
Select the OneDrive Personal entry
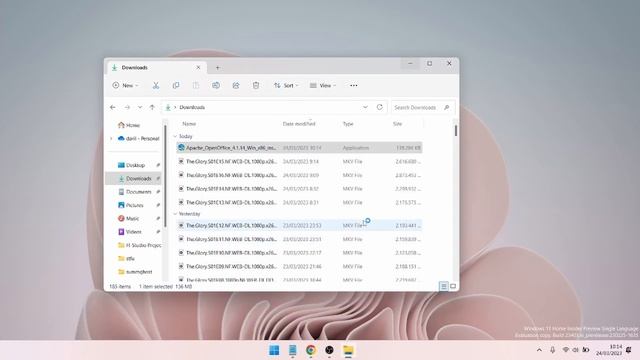pos(138,139)
